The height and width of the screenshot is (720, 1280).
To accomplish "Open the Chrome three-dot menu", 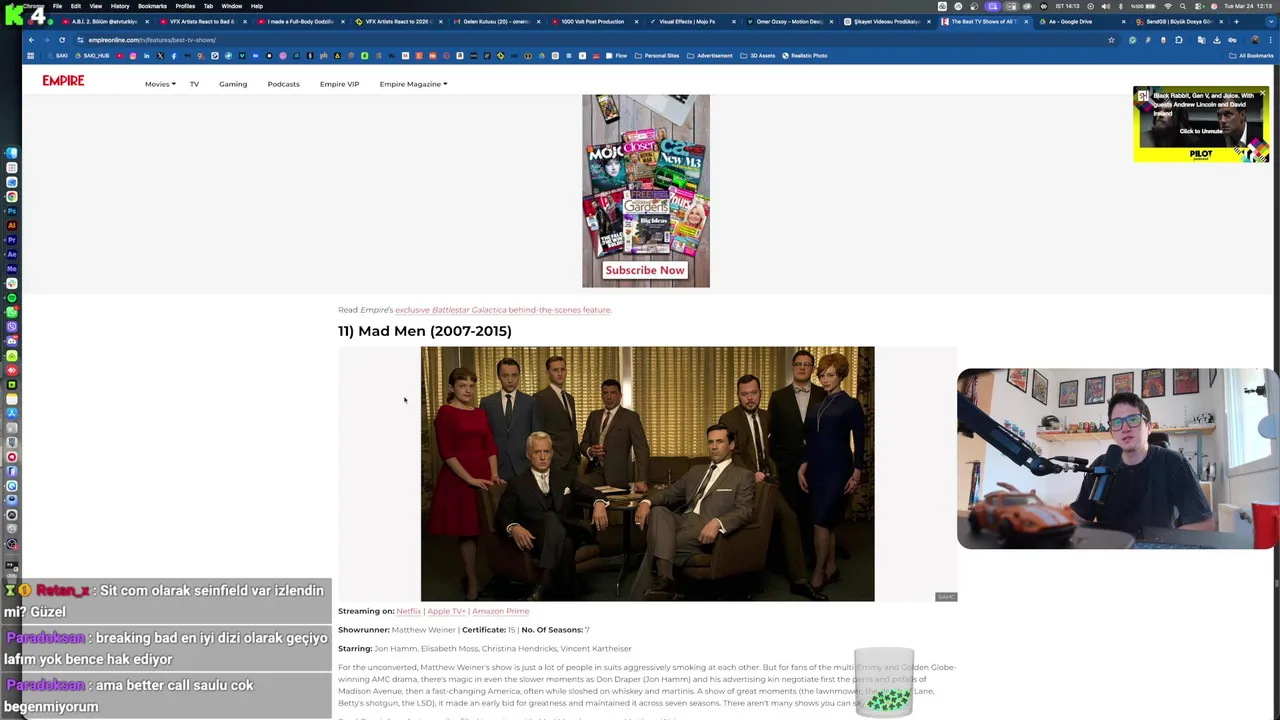I will pos(1270,40).
